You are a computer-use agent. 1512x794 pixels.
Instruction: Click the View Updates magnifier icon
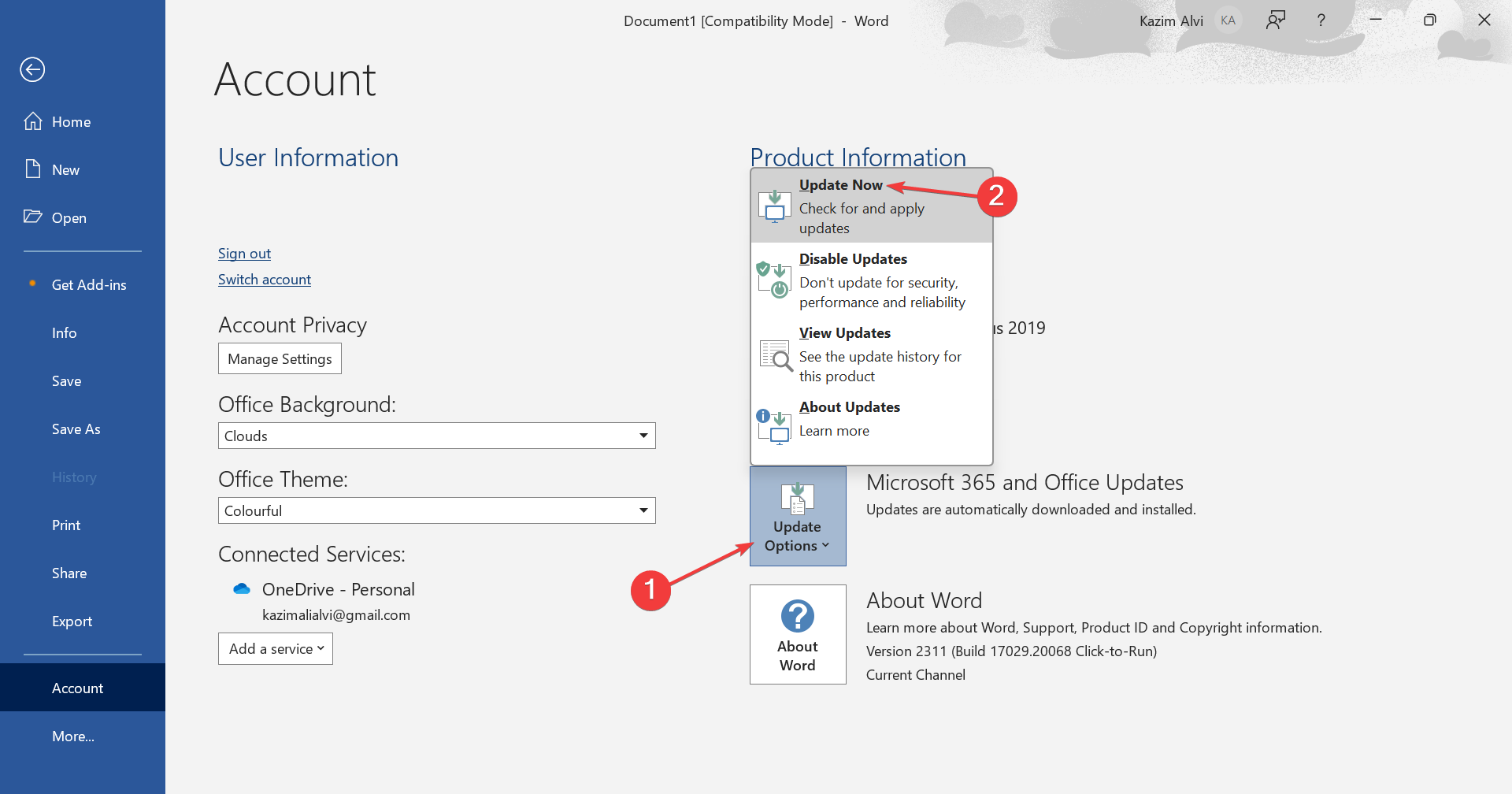click(x=776, y=354)
